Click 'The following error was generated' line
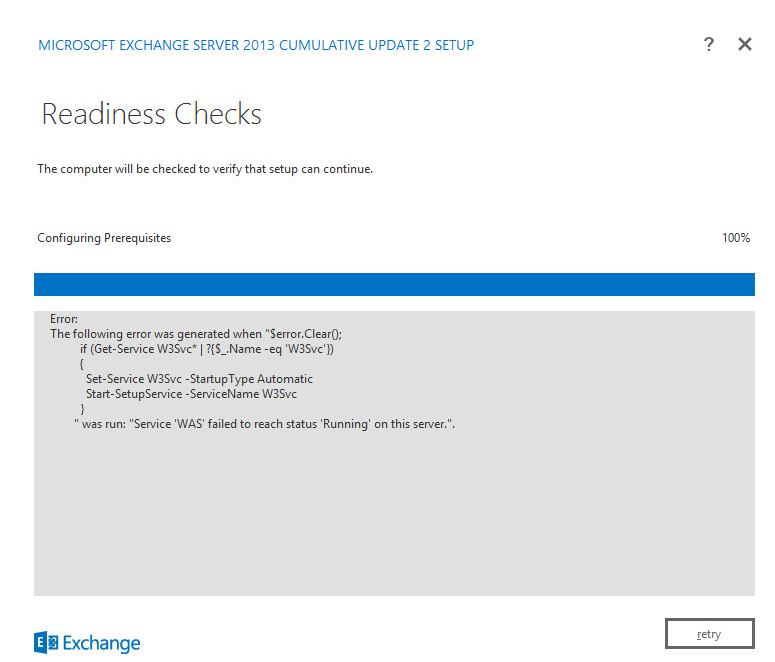The image size is (775, 662). click(x=196, y=334)
